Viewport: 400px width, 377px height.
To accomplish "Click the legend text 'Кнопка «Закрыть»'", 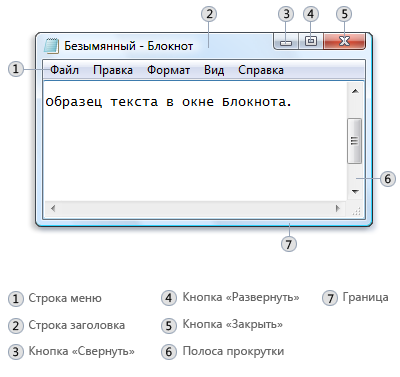I will coord(233,324).
